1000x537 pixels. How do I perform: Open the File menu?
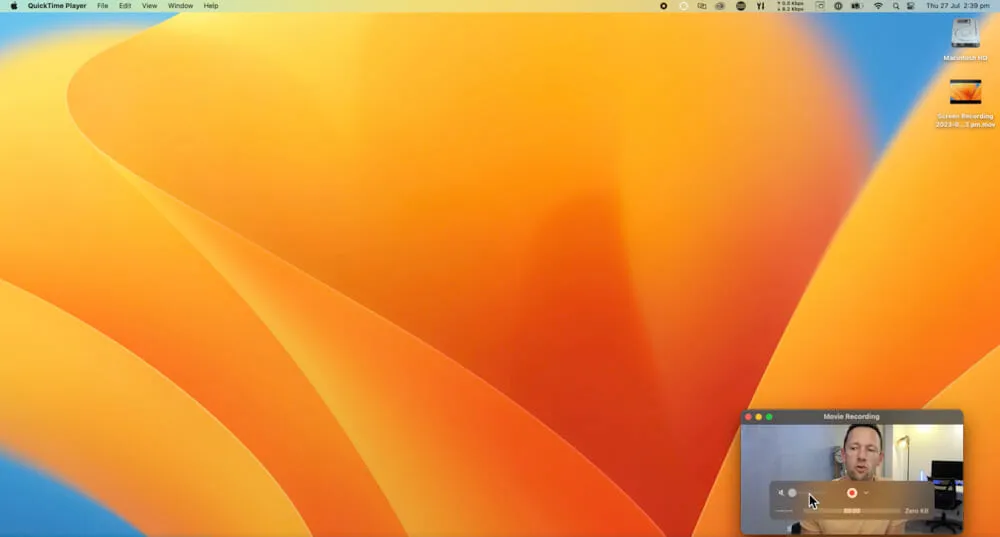[x=102, y=6]
